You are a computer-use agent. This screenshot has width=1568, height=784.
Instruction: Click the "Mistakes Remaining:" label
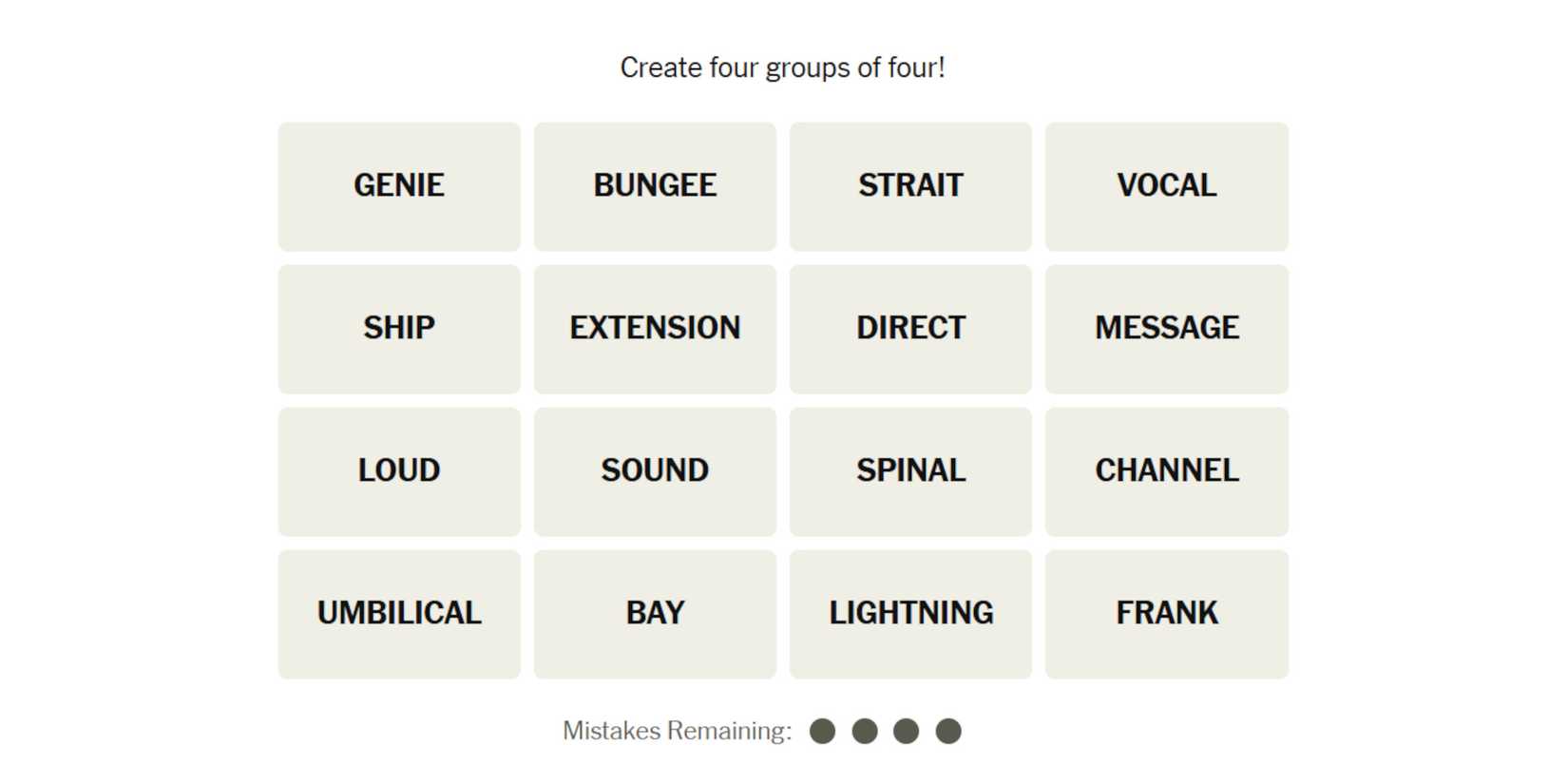[677, 731]
